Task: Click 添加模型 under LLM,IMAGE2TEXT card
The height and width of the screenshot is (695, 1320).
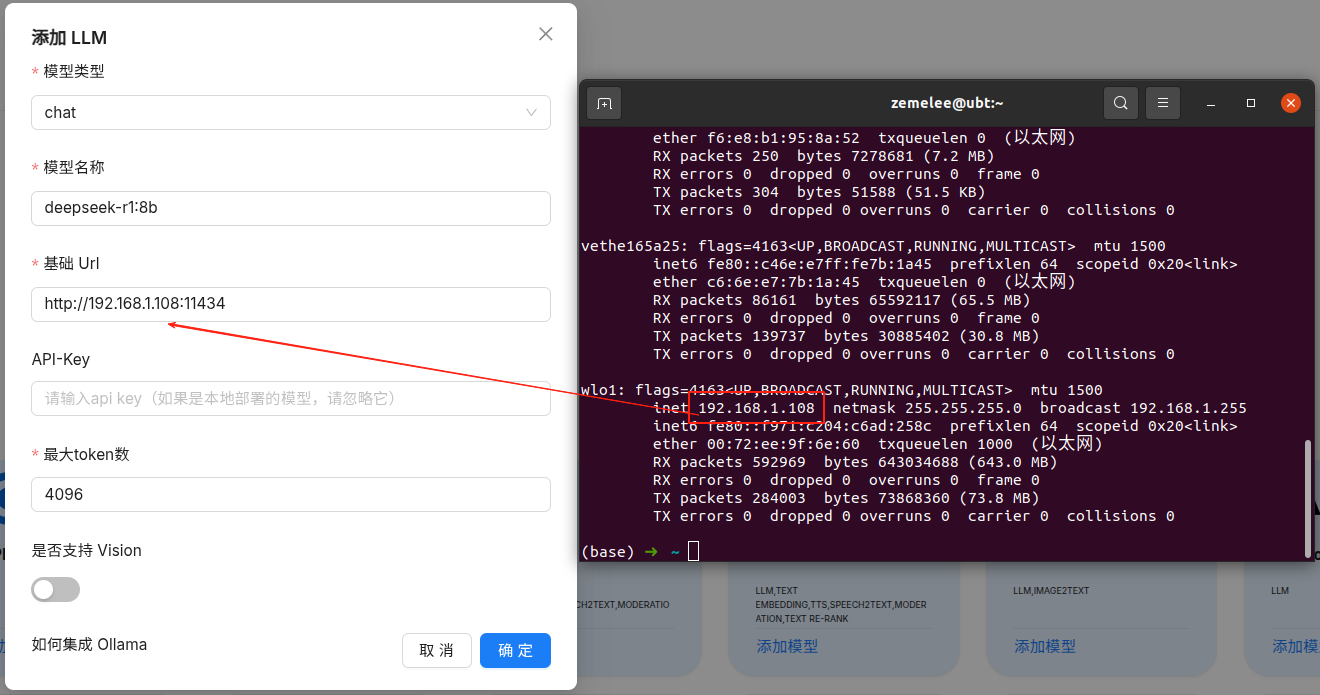Action: click(1045, 647)
